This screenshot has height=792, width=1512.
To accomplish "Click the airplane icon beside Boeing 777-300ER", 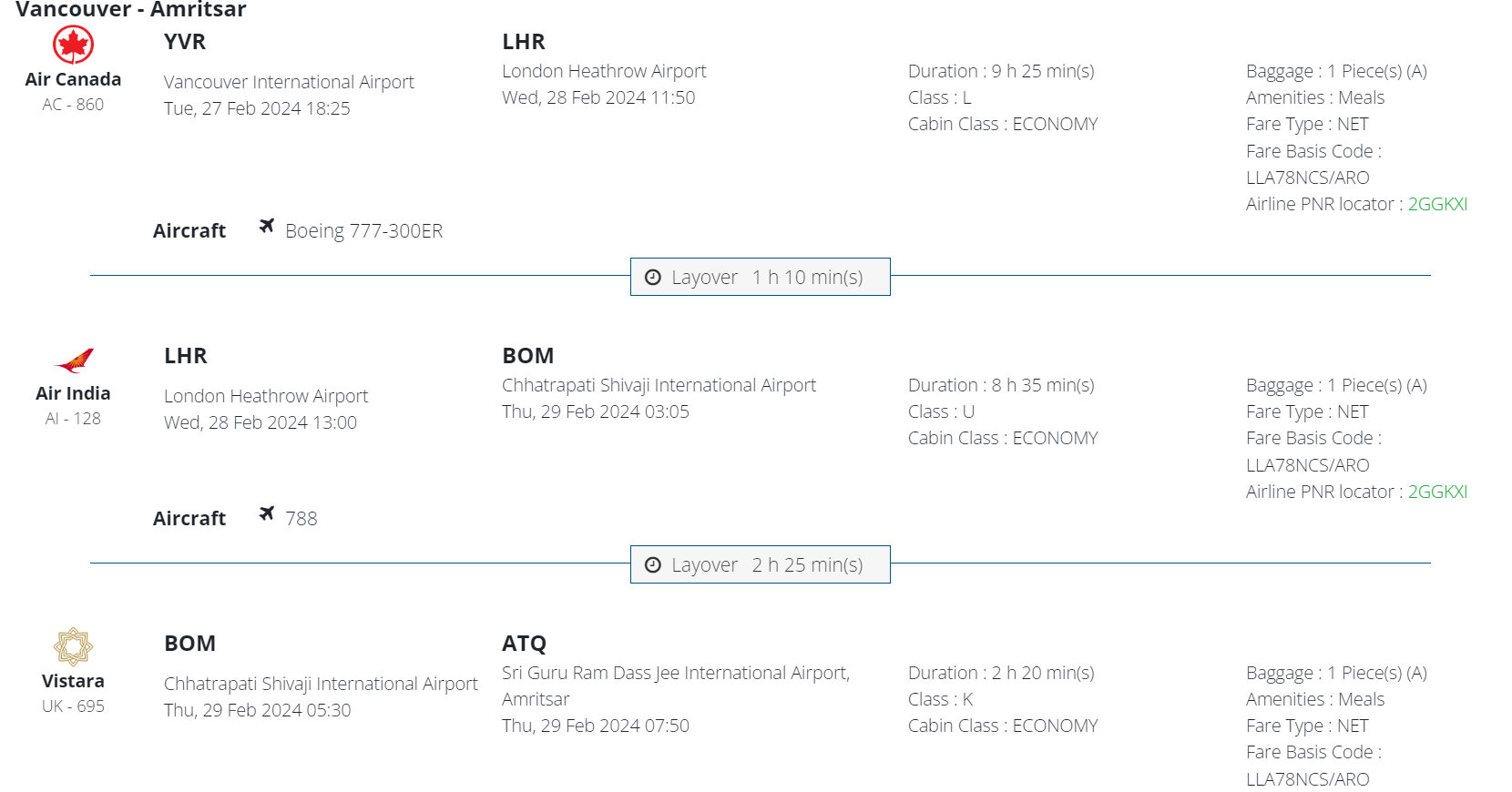I will pyautogui.click(x=266, y=226).
